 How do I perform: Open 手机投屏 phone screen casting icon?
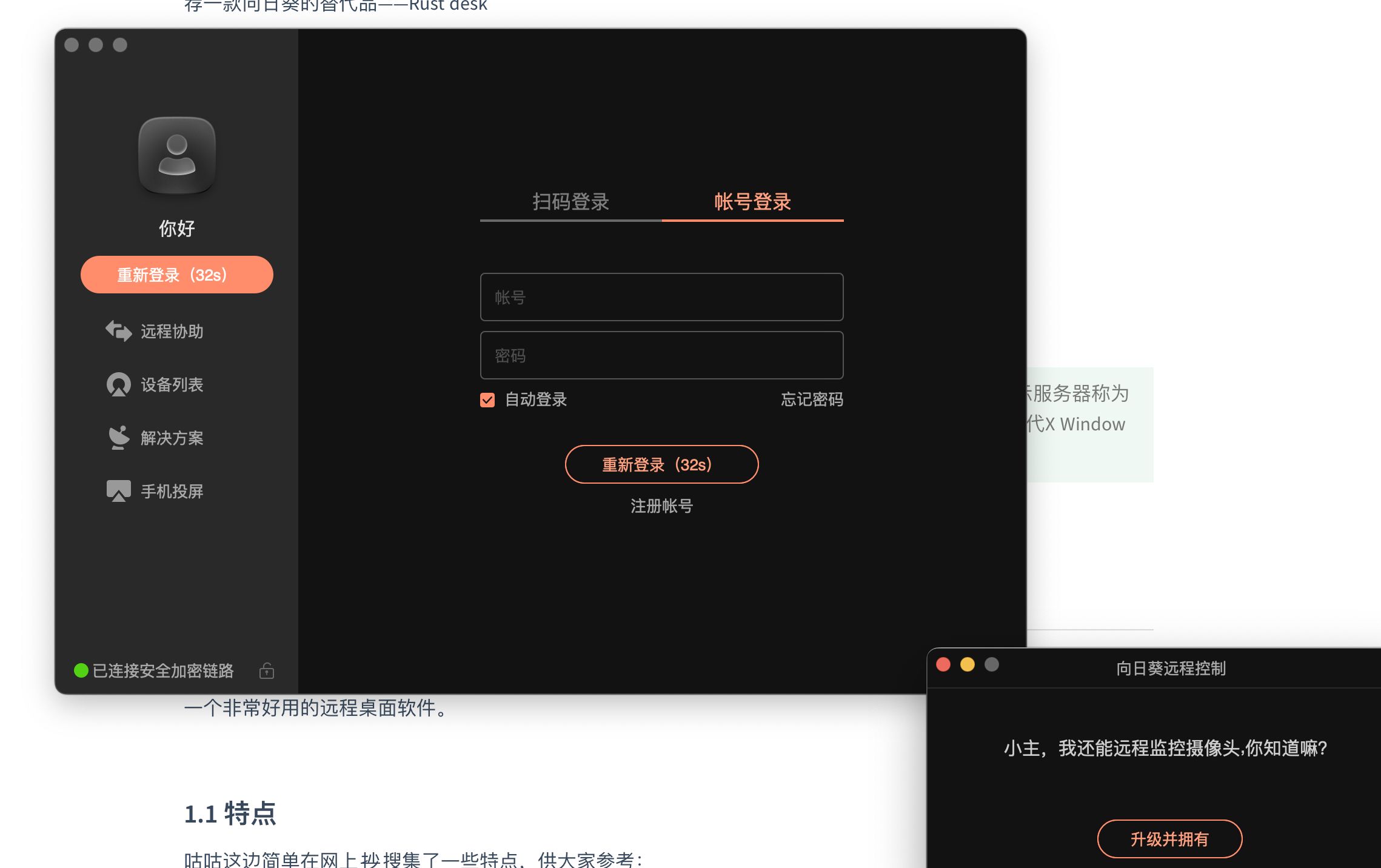pyautogui.click(x=118, y=491)
